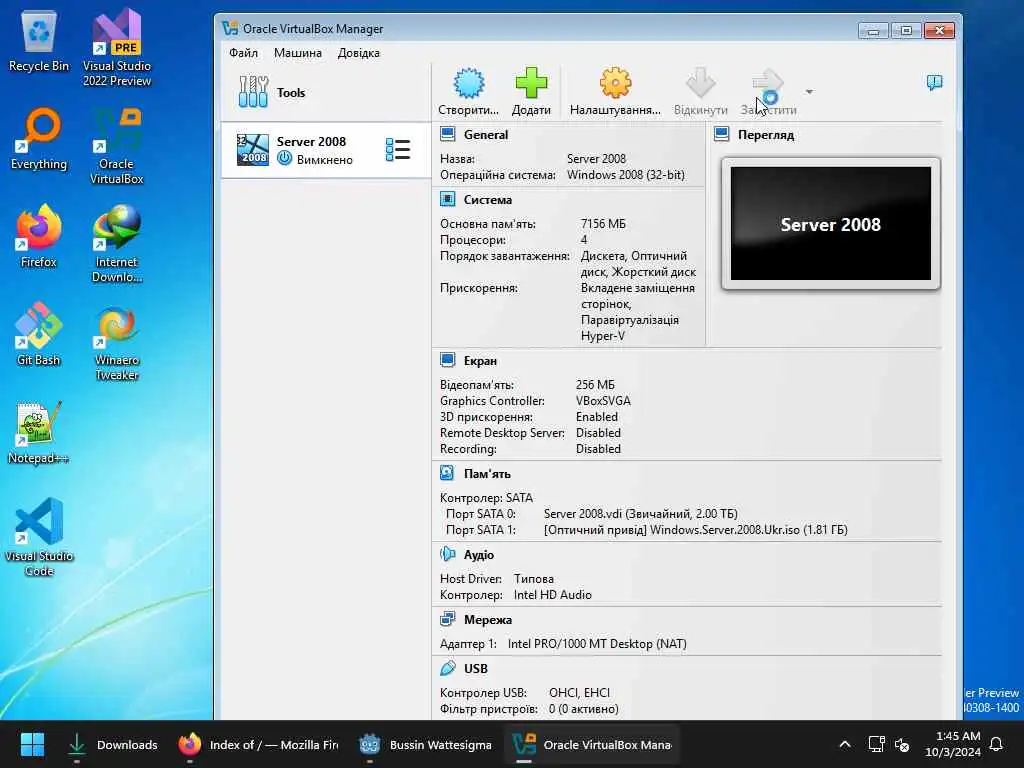Click the Аудіо section header
1024x768 pixels.
coord(479,554)
